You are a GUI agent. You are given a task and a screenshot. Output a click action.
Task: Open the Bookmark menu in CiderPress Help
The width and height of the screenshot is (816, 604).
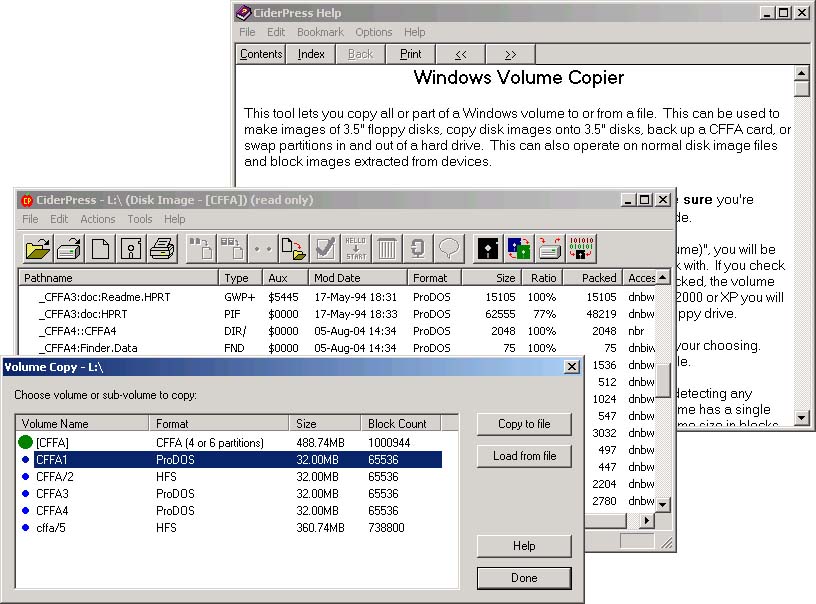pyautogui.click(x=320, y=32)
